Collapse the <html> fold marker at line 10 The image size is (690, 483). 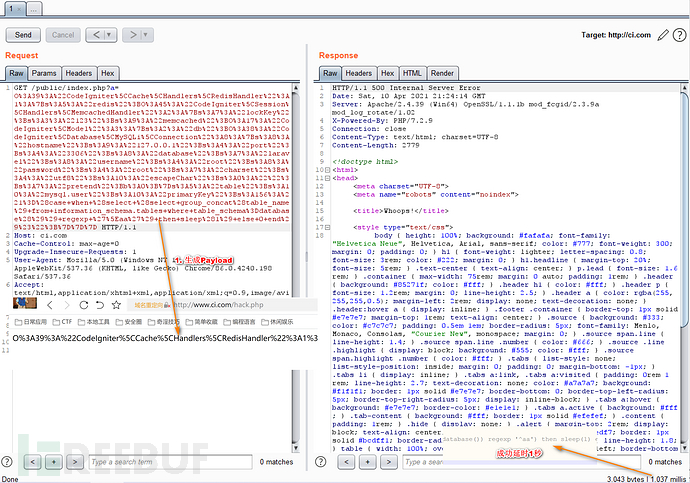327,170
